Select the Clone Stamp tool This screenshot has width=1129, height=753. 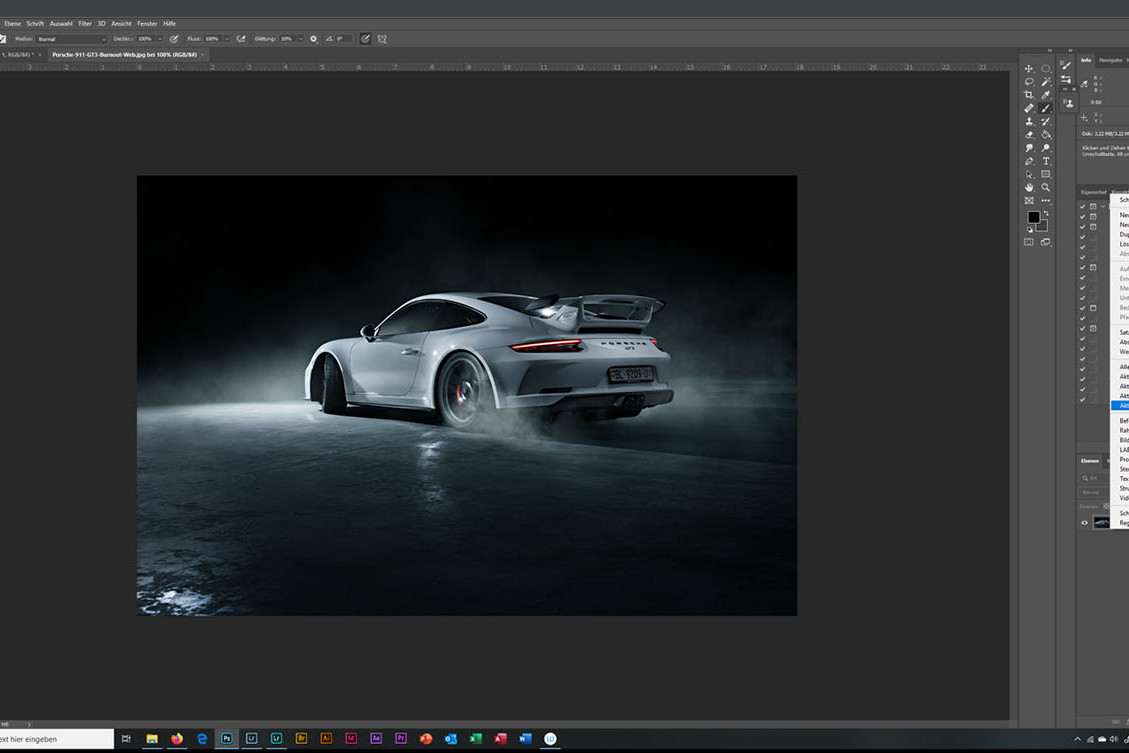point(1029,121)
